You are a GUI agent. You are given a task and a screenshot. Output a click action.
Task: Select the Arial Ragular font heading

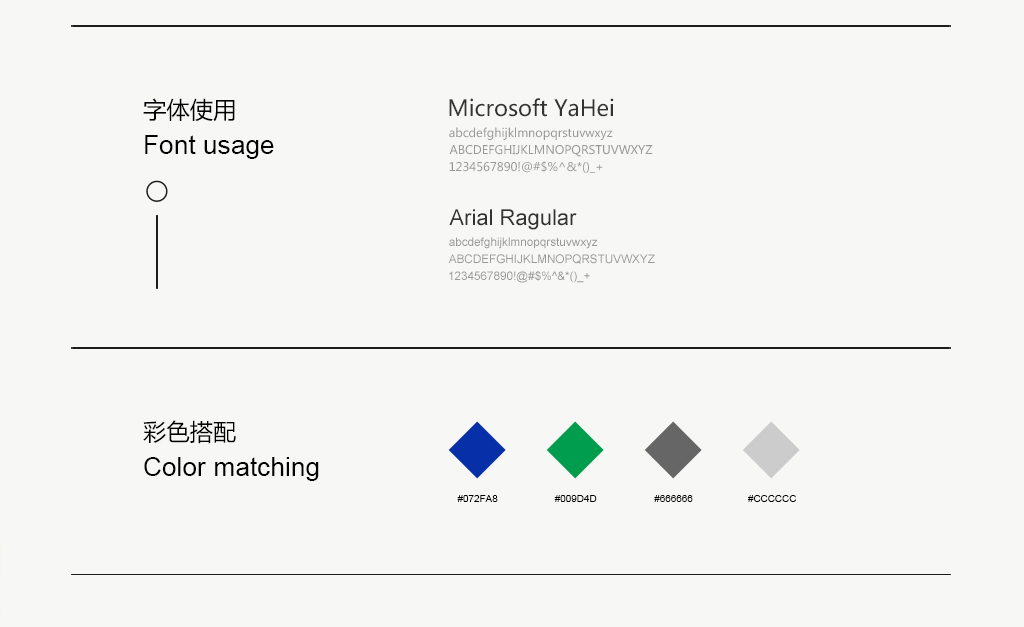click(513, 217)
